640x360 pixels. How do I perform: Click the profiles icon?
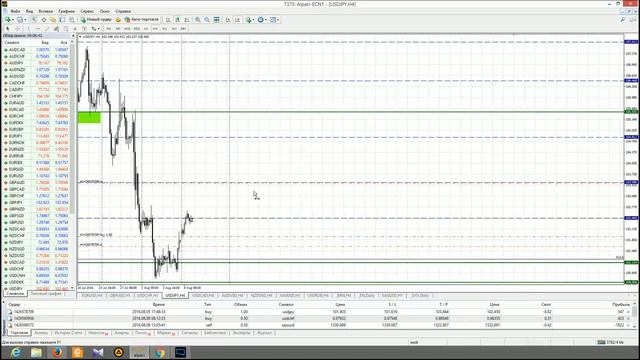[19, 20]
